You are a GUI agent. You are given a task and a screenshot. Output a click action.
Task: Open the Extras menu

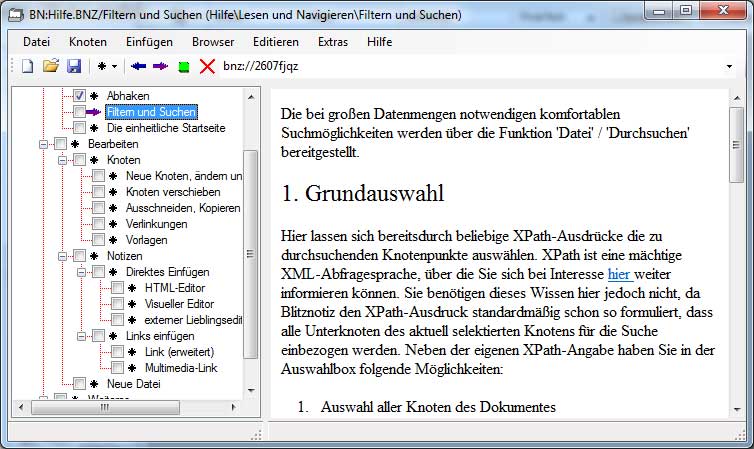coord(333,42)
